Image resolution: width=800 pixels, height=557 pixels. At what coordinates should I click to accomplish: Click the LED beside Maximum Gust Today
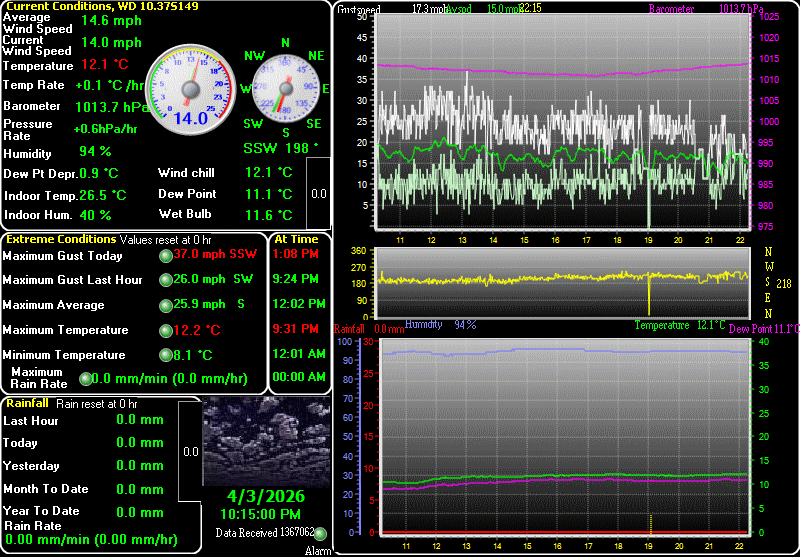pyautogui.click(x=166, y=255)
